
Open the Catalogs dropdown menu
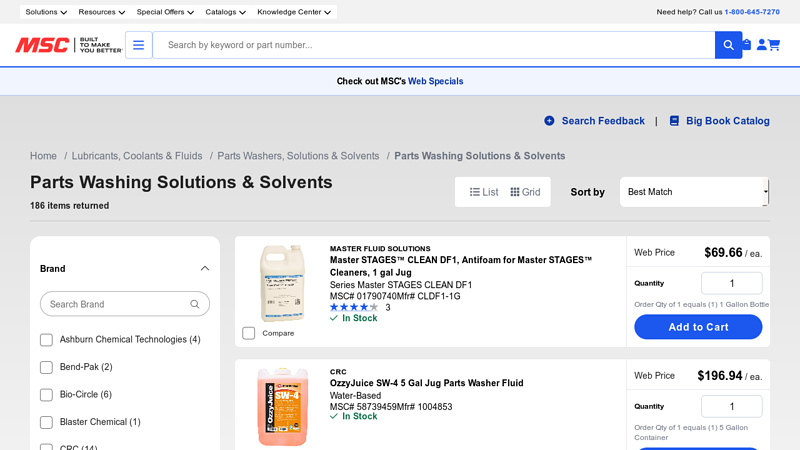(226, 12)
